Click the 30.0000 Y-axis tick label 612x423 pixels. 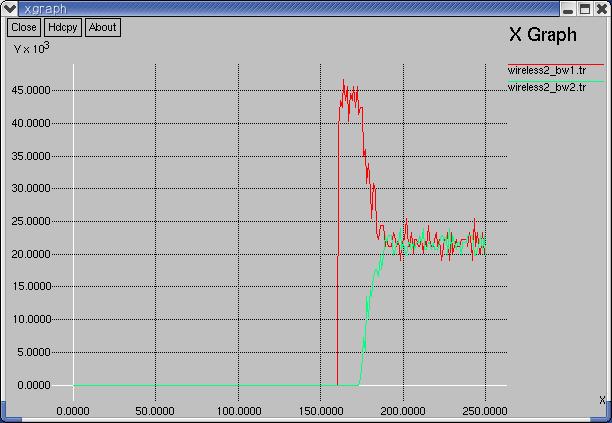click(x=31, y=188)
